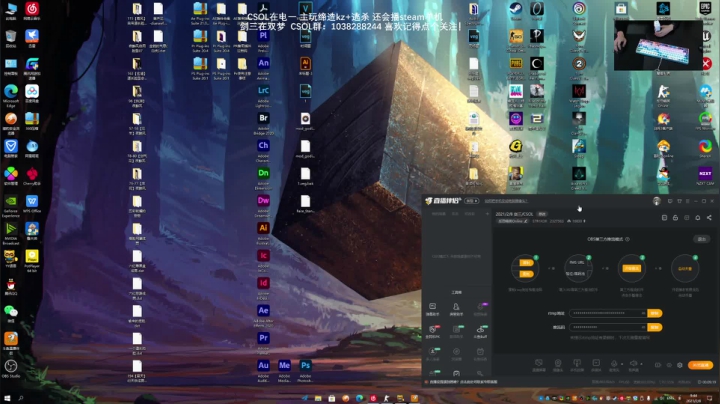Viewport: 720px width, 404px height.
Task: Expand the speaker options arrow
Action: pyautogui.click(x=641, y=364)
